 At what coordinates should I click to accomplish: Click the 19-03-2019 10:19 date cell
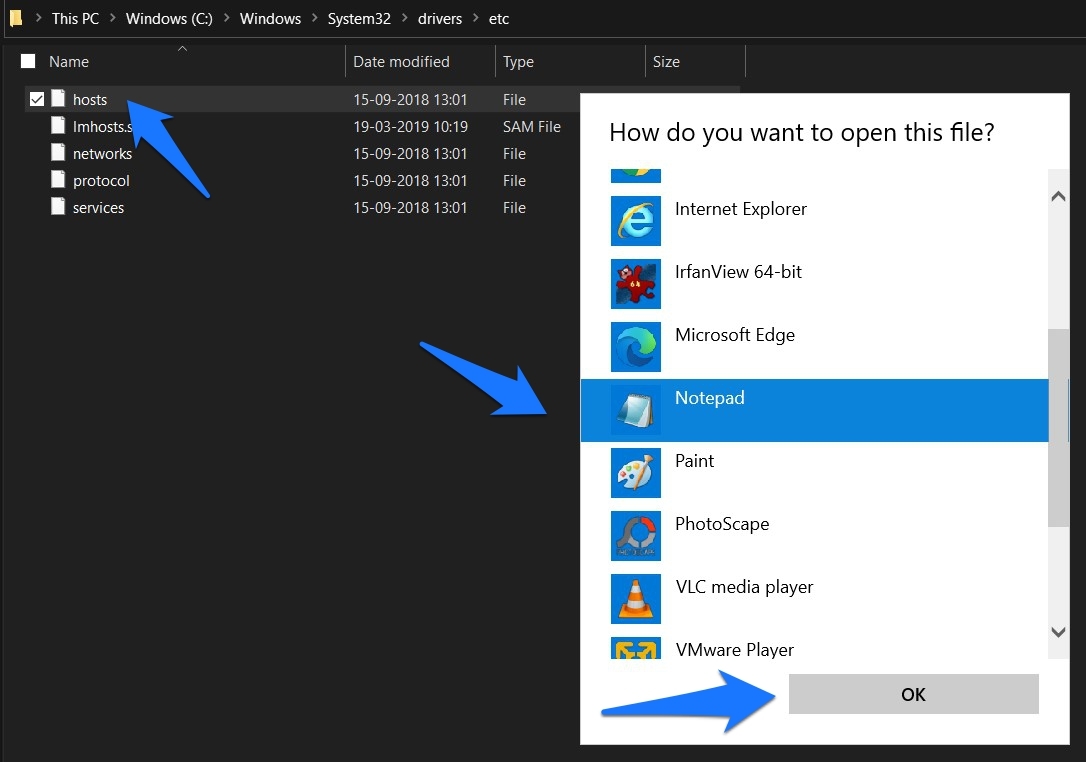point(411,127)
